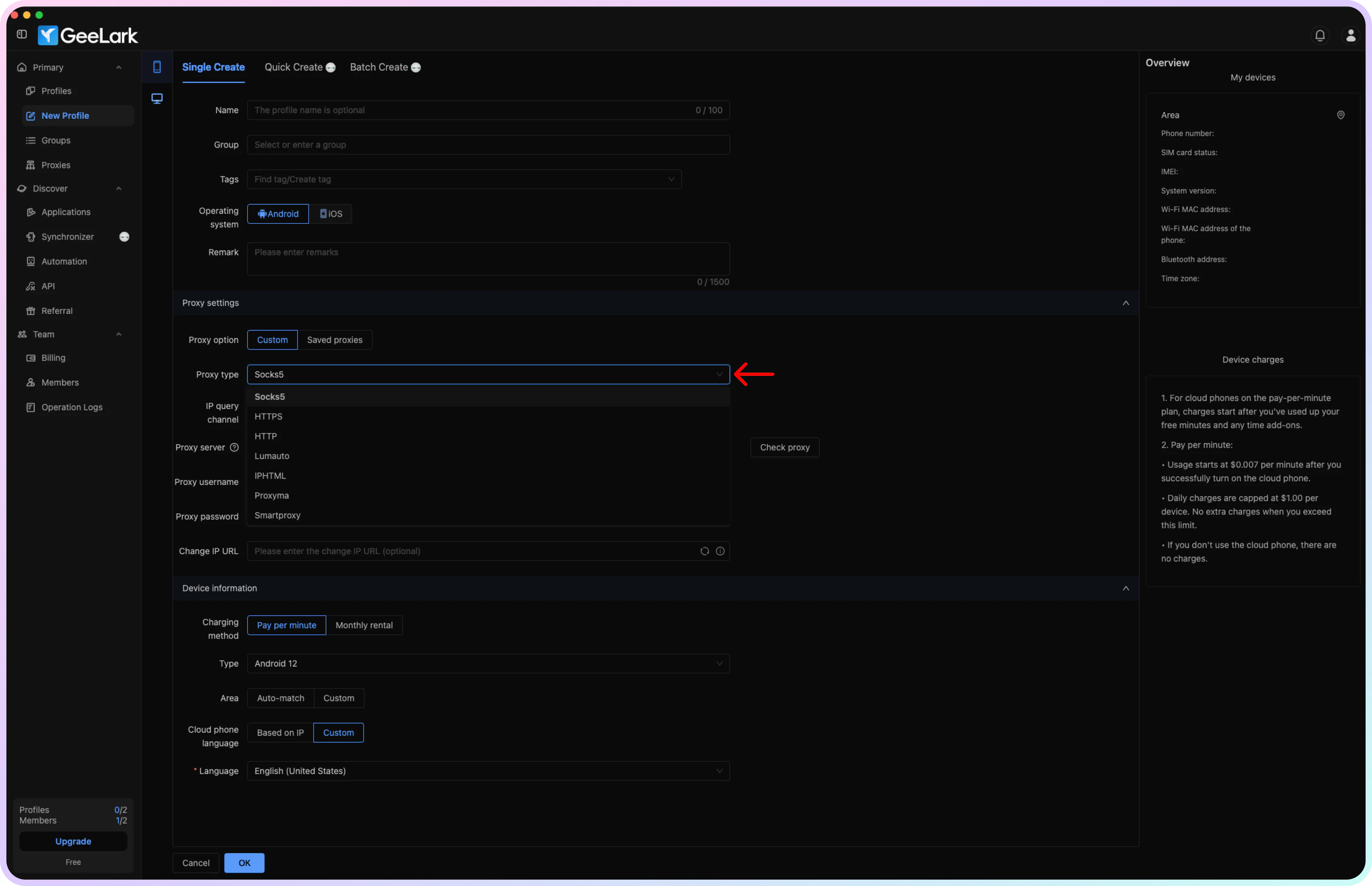Click the help icon beside Proxy server

[x=234, y=448]
